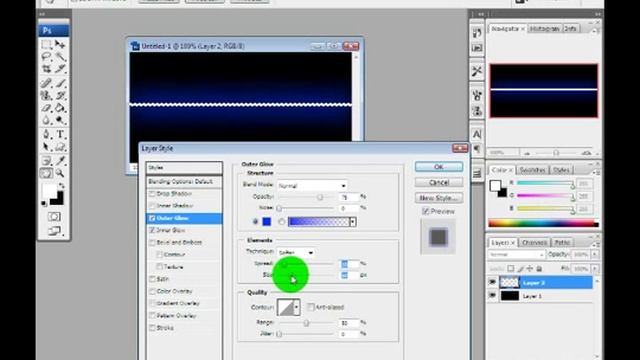Viewport: 640px width, 360px height.
Task: Hide Layer 2 with eye icon
Action: click(492, 282)
